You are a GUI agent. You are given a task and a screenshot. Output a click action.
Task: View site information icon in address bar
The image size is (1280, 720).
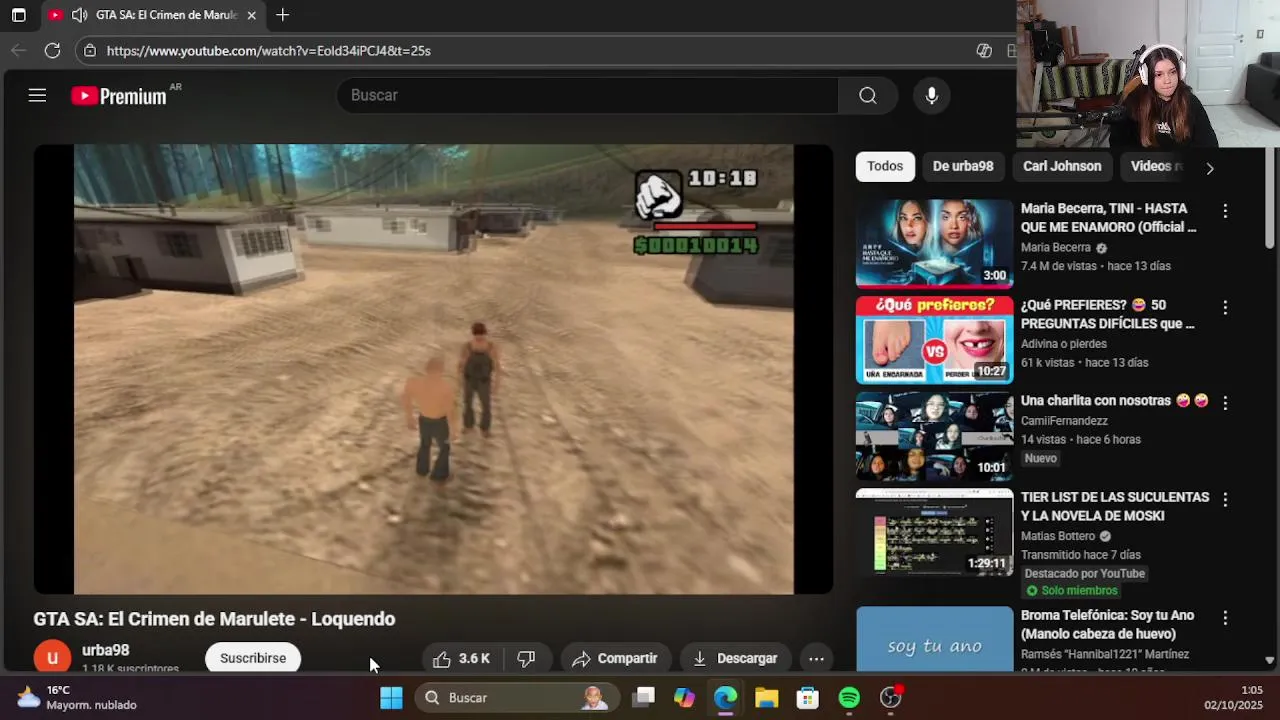[90, 50]
